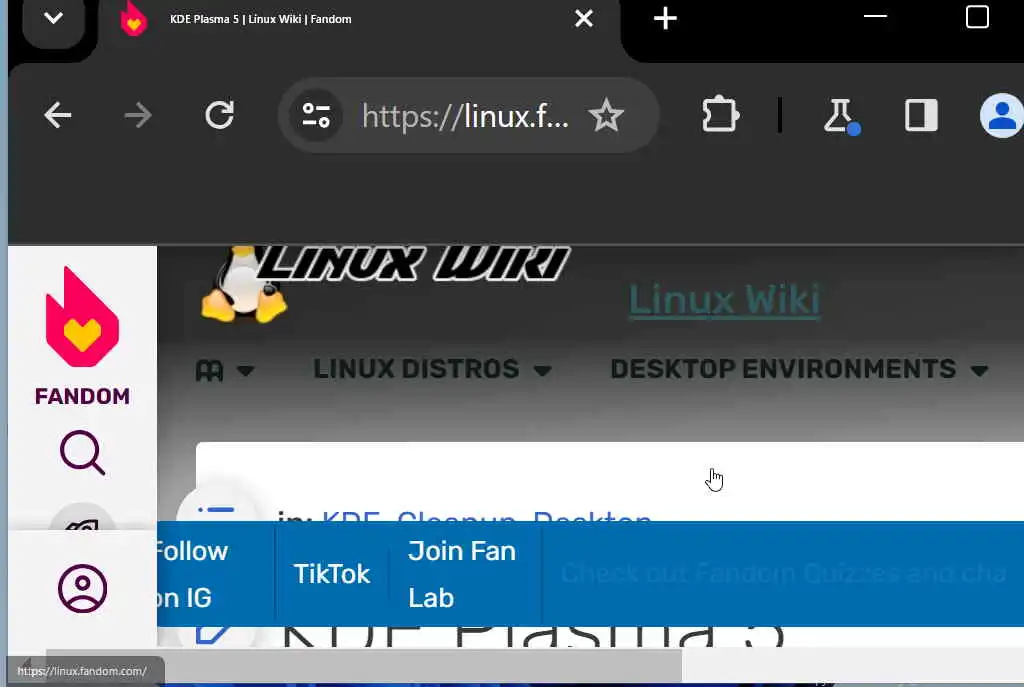
Task: Open Chrome Labs flask icon
Action: pyautogui.click(x=840, y=116)
